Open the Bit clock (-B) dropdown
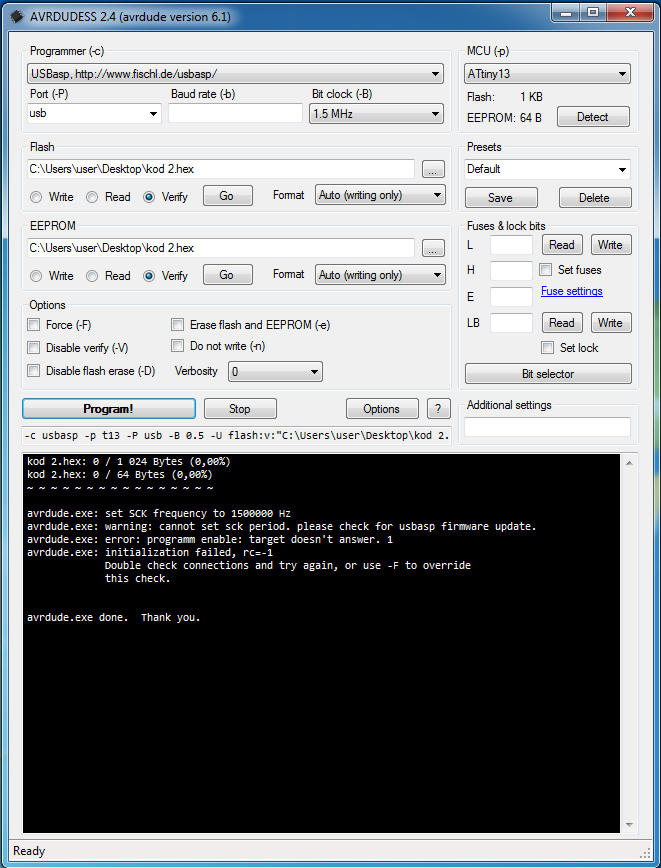This screenshot has height=868, width=661. (x=376, y=114)
